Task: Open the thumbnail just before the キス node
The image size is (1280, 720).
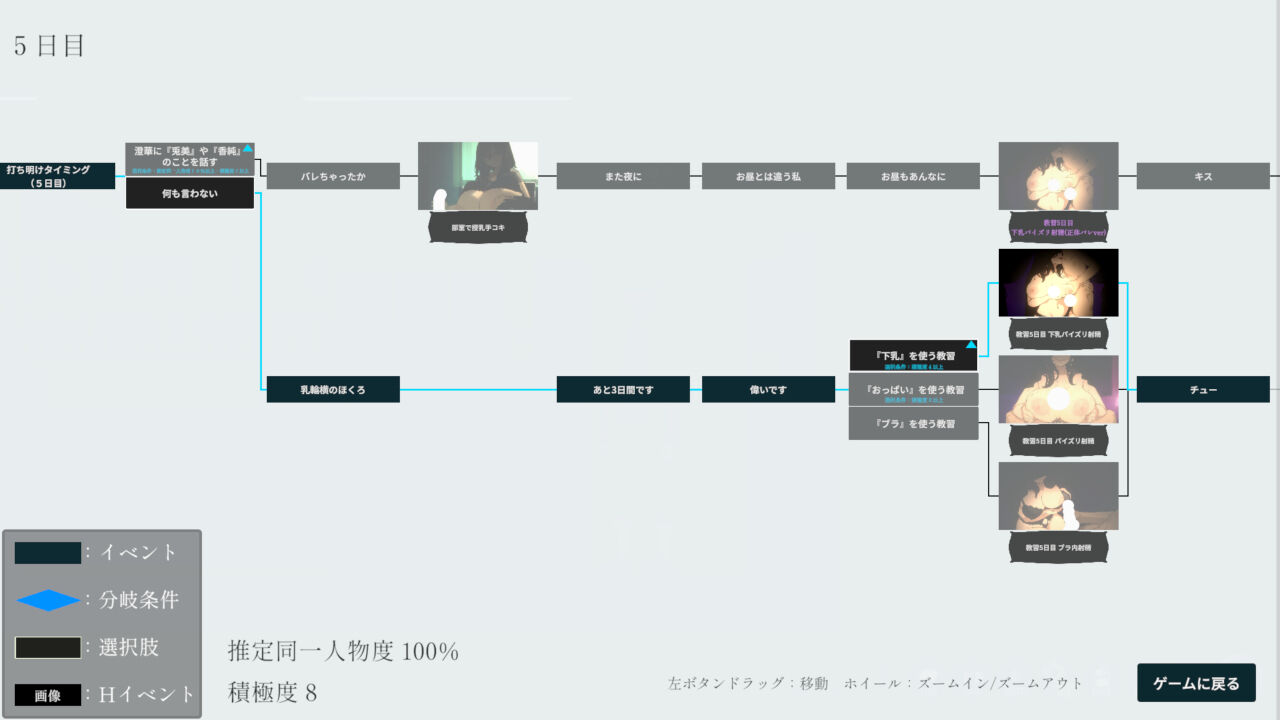Action: (x=1058, y=176)
